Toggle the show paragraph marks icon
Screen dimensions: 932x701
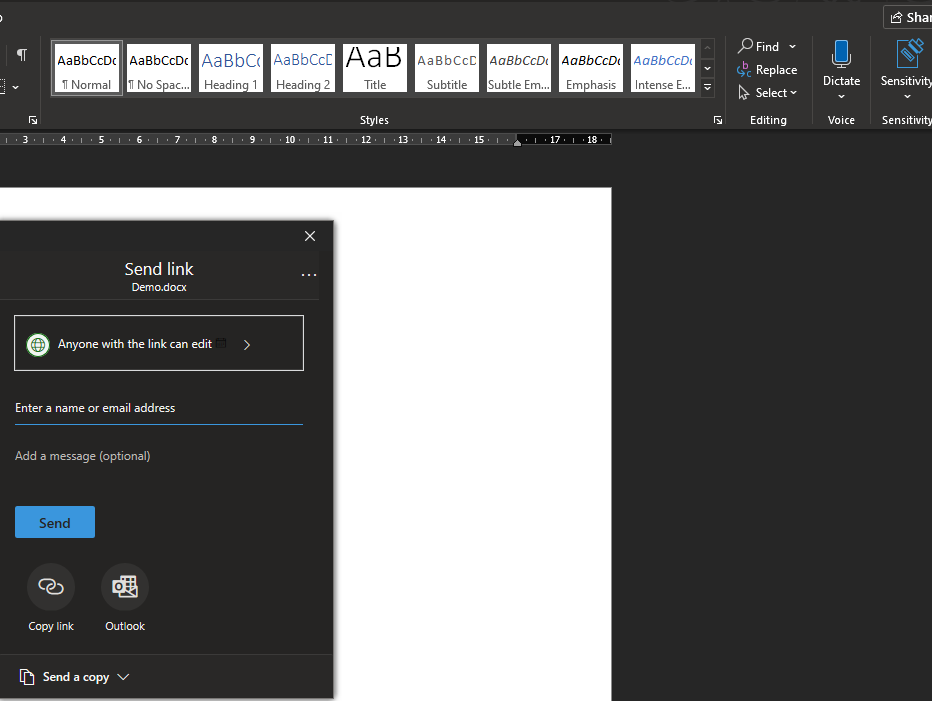[21, 55]
